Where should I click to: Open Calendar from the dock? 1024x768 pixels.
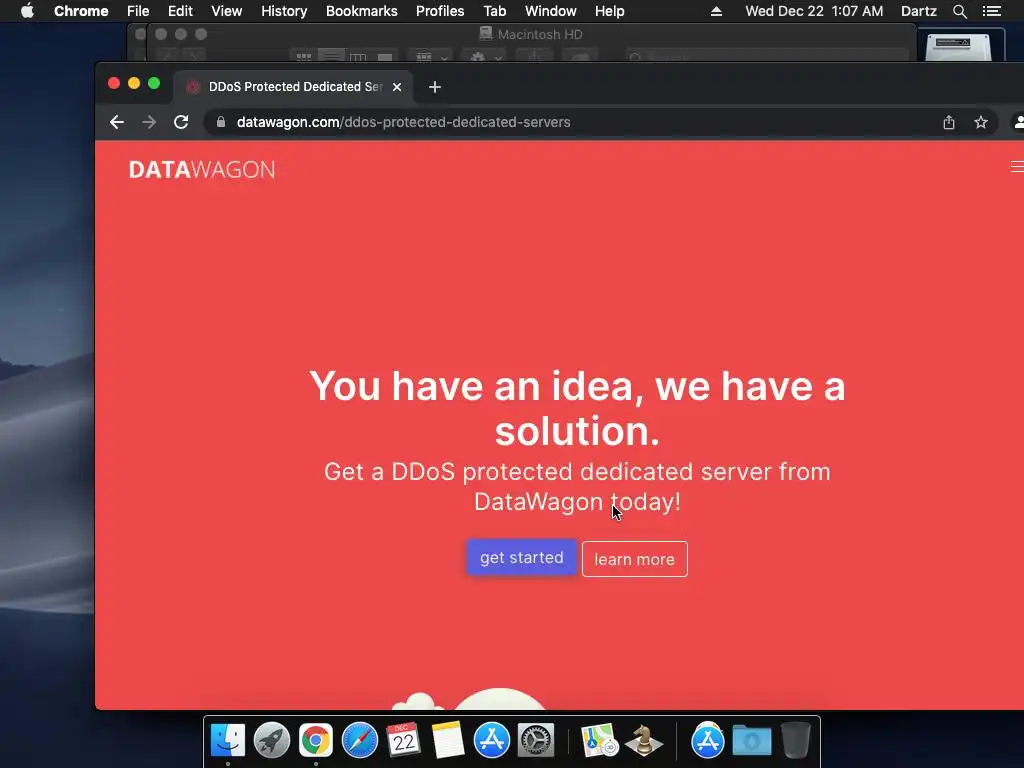tap(404, 741)
